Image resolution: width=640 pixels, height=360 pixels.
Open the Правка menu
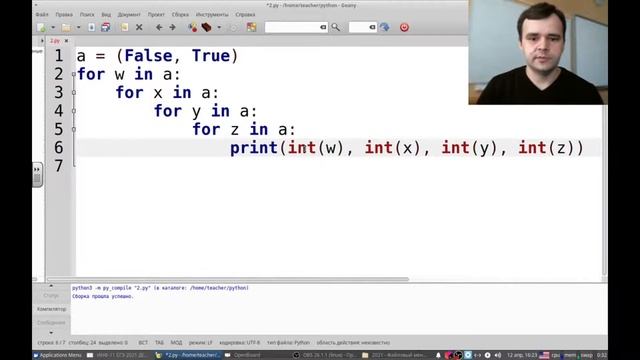pyautogui.click(x=64, y=14)
